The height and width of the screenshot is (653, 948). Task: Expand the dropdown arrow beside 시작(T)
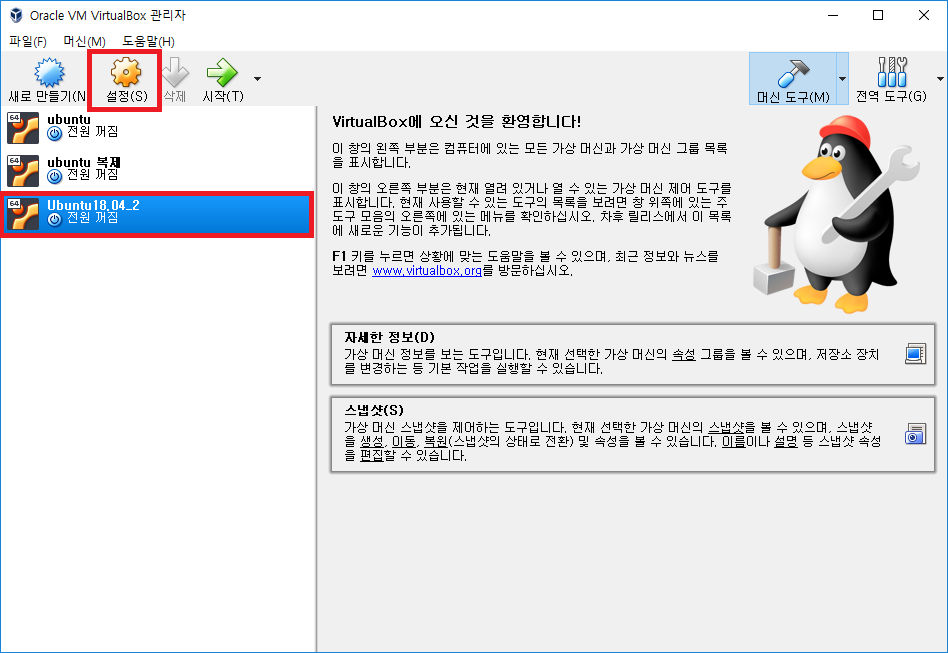[258, 79]
